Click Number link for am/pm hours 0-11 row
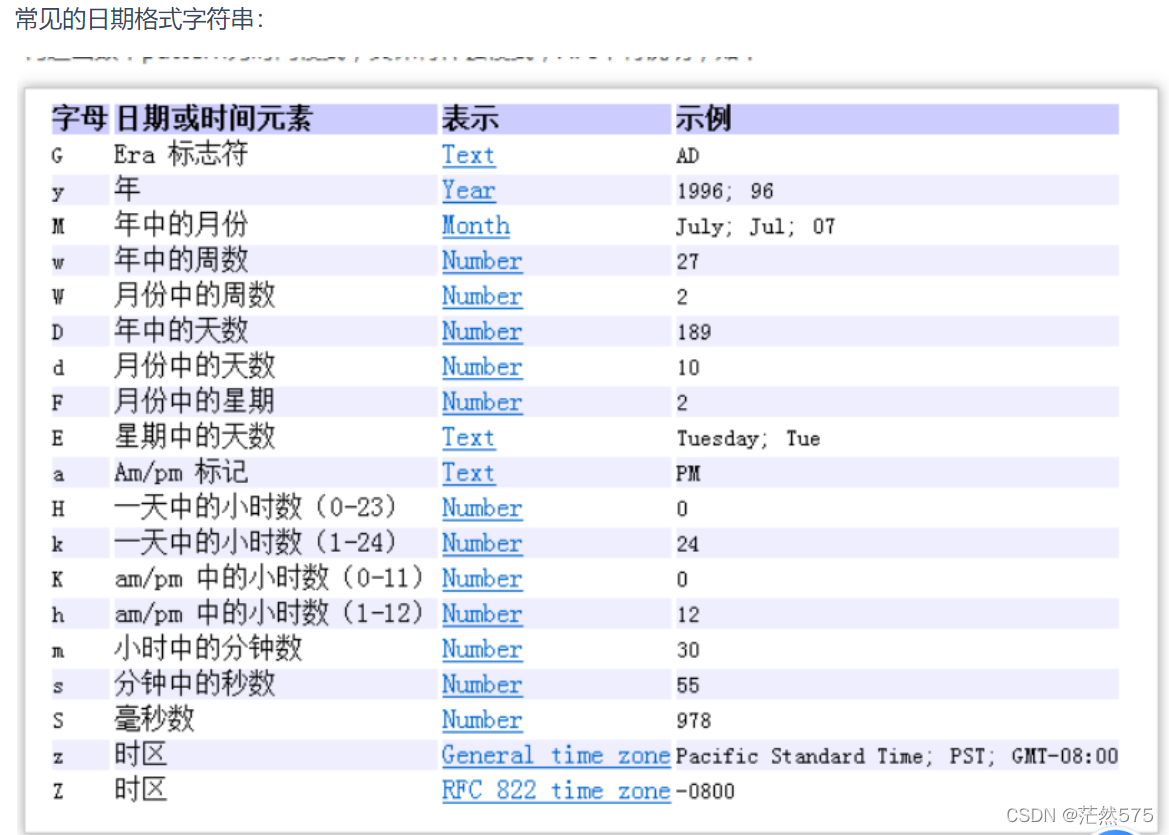Screen dimensions: 1169x835 (x=482, y=578)
